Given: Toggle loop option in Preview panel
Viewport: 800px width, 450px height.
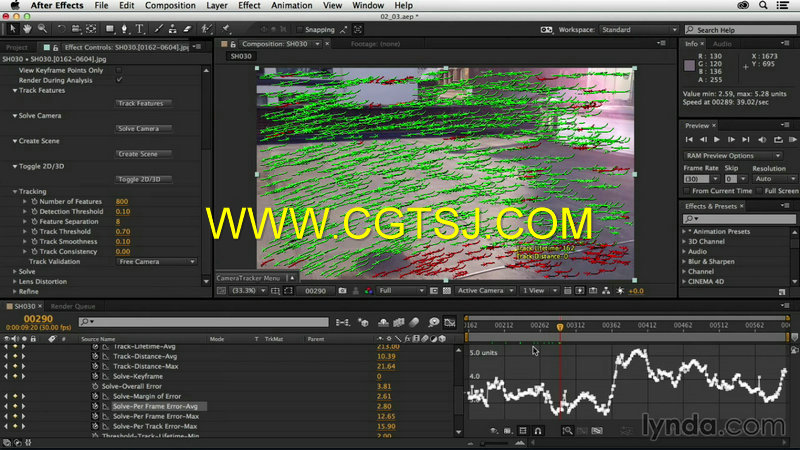Looking at the screenshot, I should (778, 139).
